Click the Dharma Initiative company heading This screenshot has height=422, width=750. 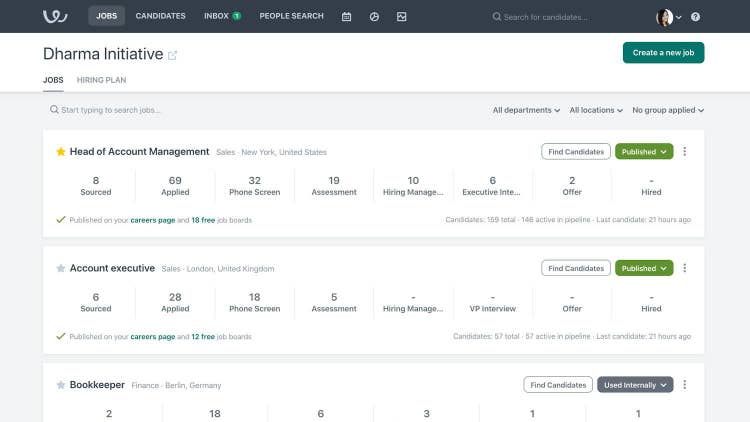pyautogui.click(x=103, y=54)
